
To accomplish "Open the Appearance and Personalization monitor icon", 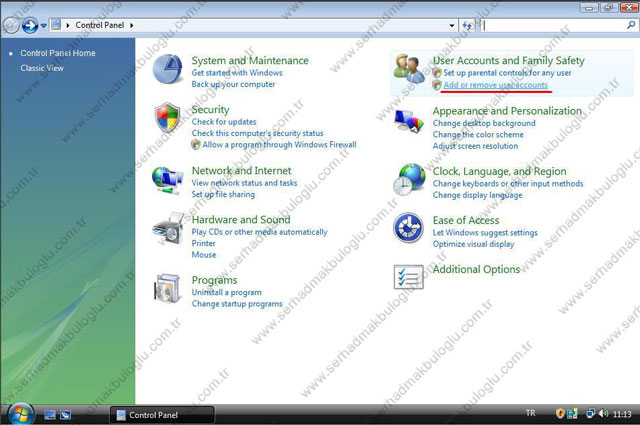I will 409,121.
